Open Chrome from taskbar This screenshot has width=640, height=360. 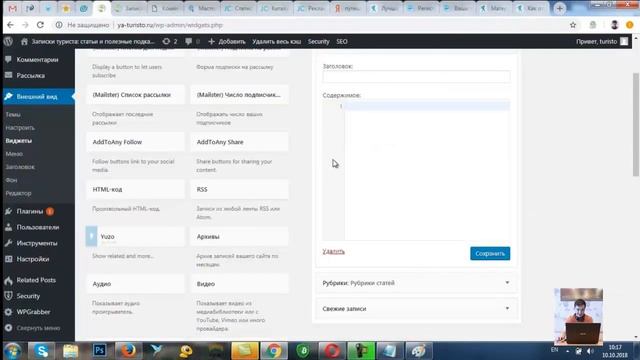pos(274,351)
